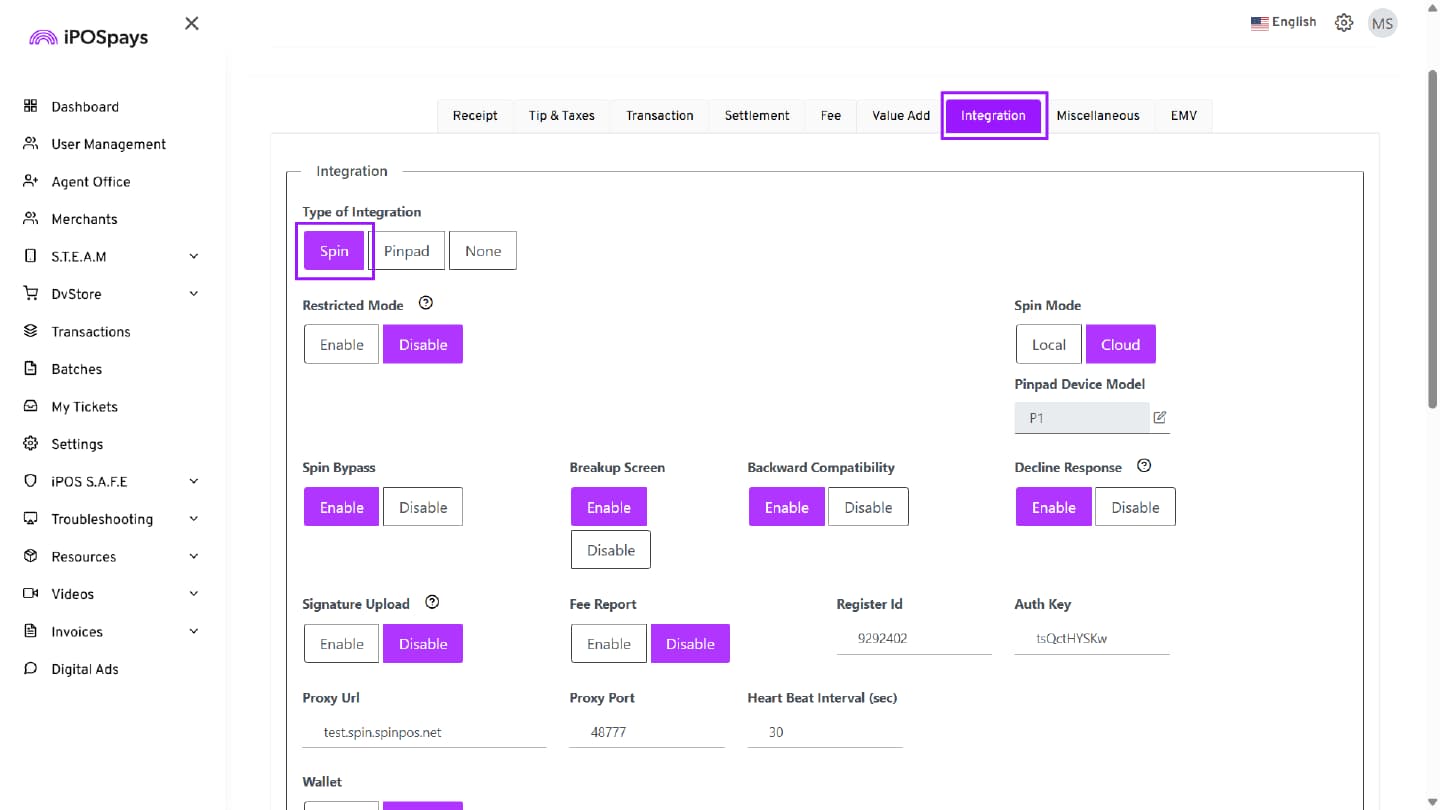Open the Tip & Taxes tab

tap(561, 116)
